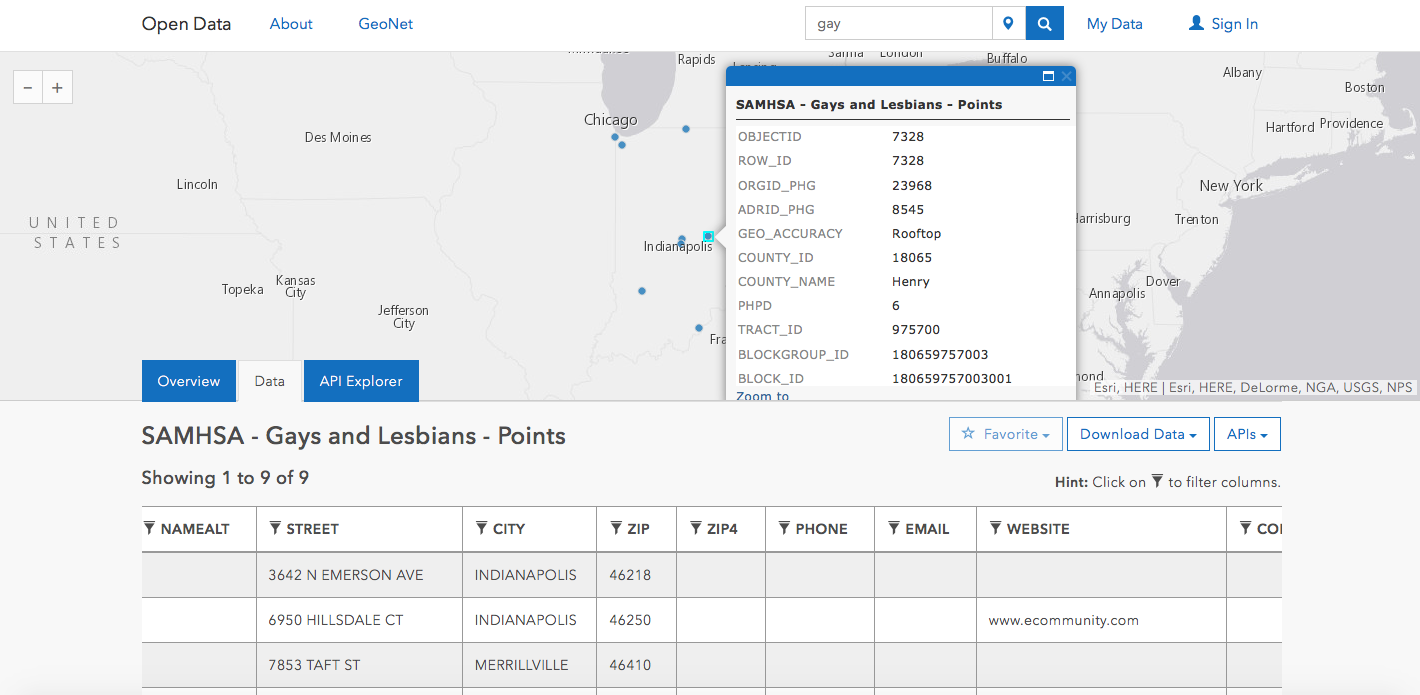This screenshot has height=695, width=1420.
Task: Filter the ZIP column
Action: pos(616,528)
